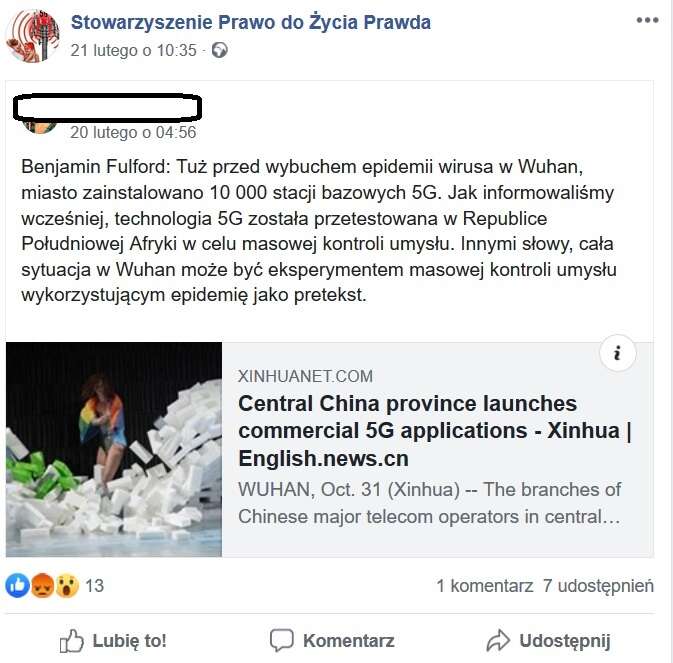The image size is (673, 663).
Task: Click the angry face reaction icon
Action: pos(42,586)
